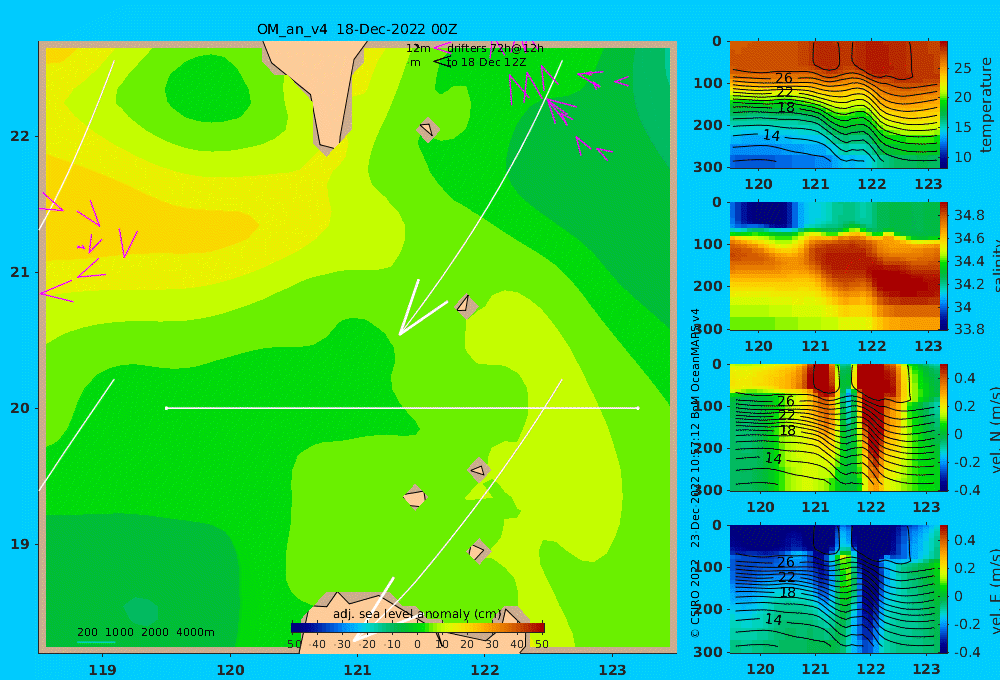Click the temperature panel's 300 depth tick
Screen dimensions: 1000x680
tap(709, 167)
